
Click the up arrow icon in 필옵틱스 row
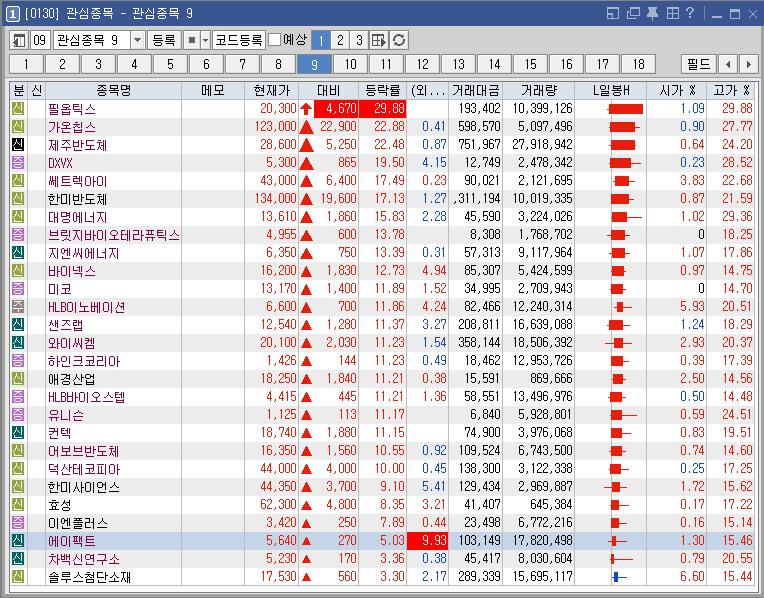click(306, 108)
